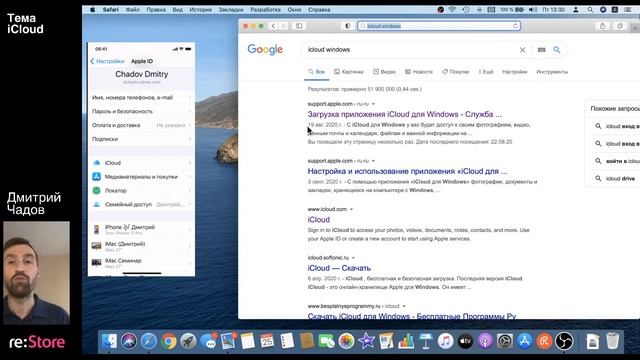The height and width of the screenshot is (360, 640).
Task: Click Safari's back navigation arrow
Action: [x=273, y=26]
